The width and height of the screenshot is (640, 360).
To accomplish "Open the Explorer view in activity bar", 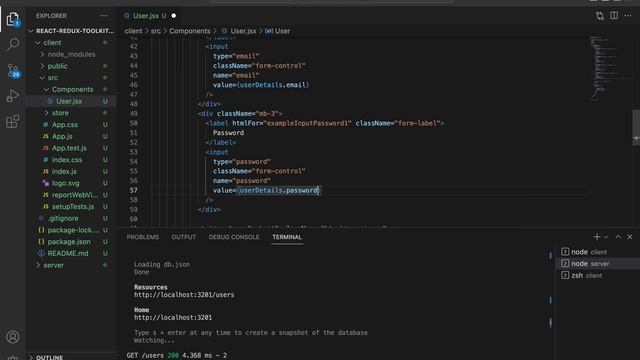I will 13,19.
